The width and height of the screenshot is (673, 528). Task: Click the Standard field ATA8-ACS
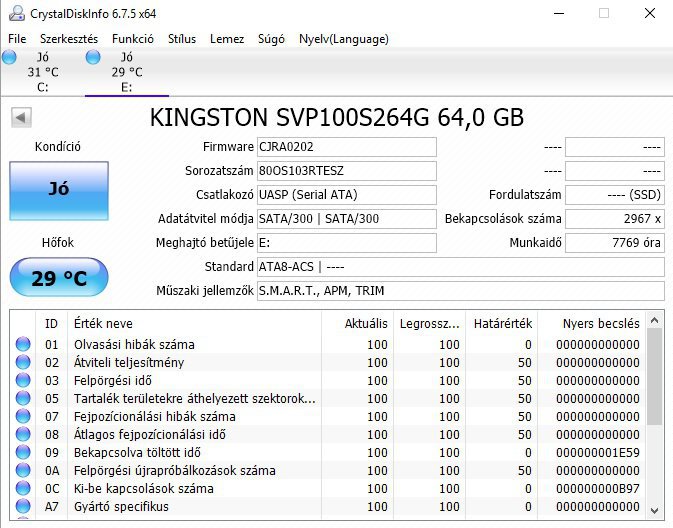pos(461,267)
